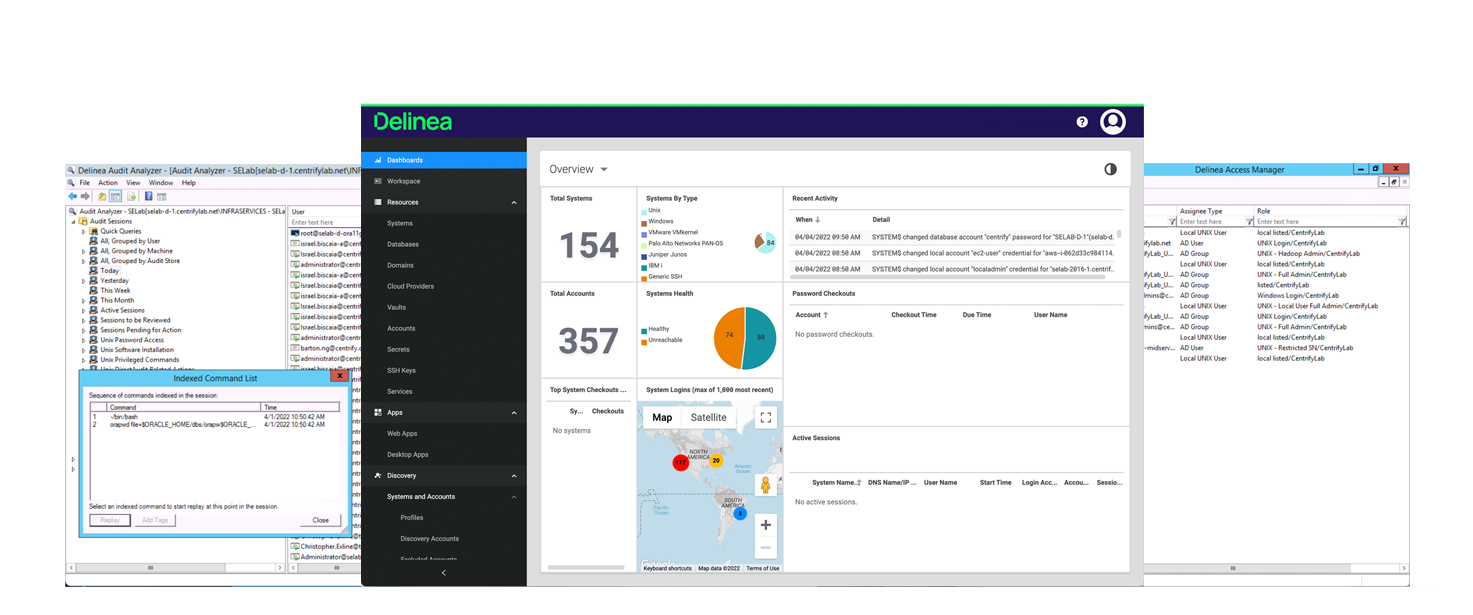Click the Street View pegman icon
1473x615 pixels.
(x=765, y=485)
